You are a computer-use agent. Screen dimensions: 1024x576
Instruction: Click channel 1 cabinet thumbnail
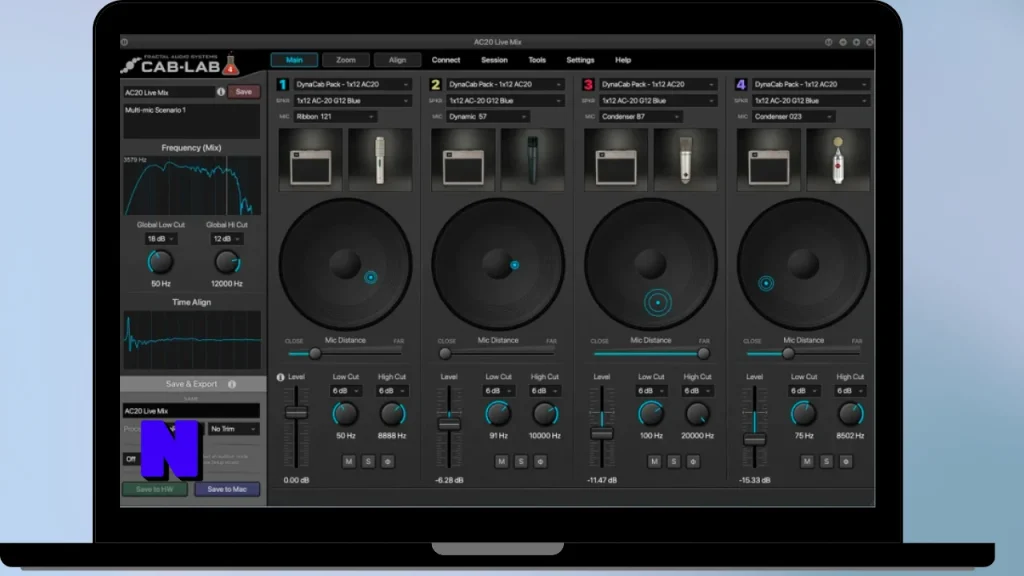click(x=311, y=159)
